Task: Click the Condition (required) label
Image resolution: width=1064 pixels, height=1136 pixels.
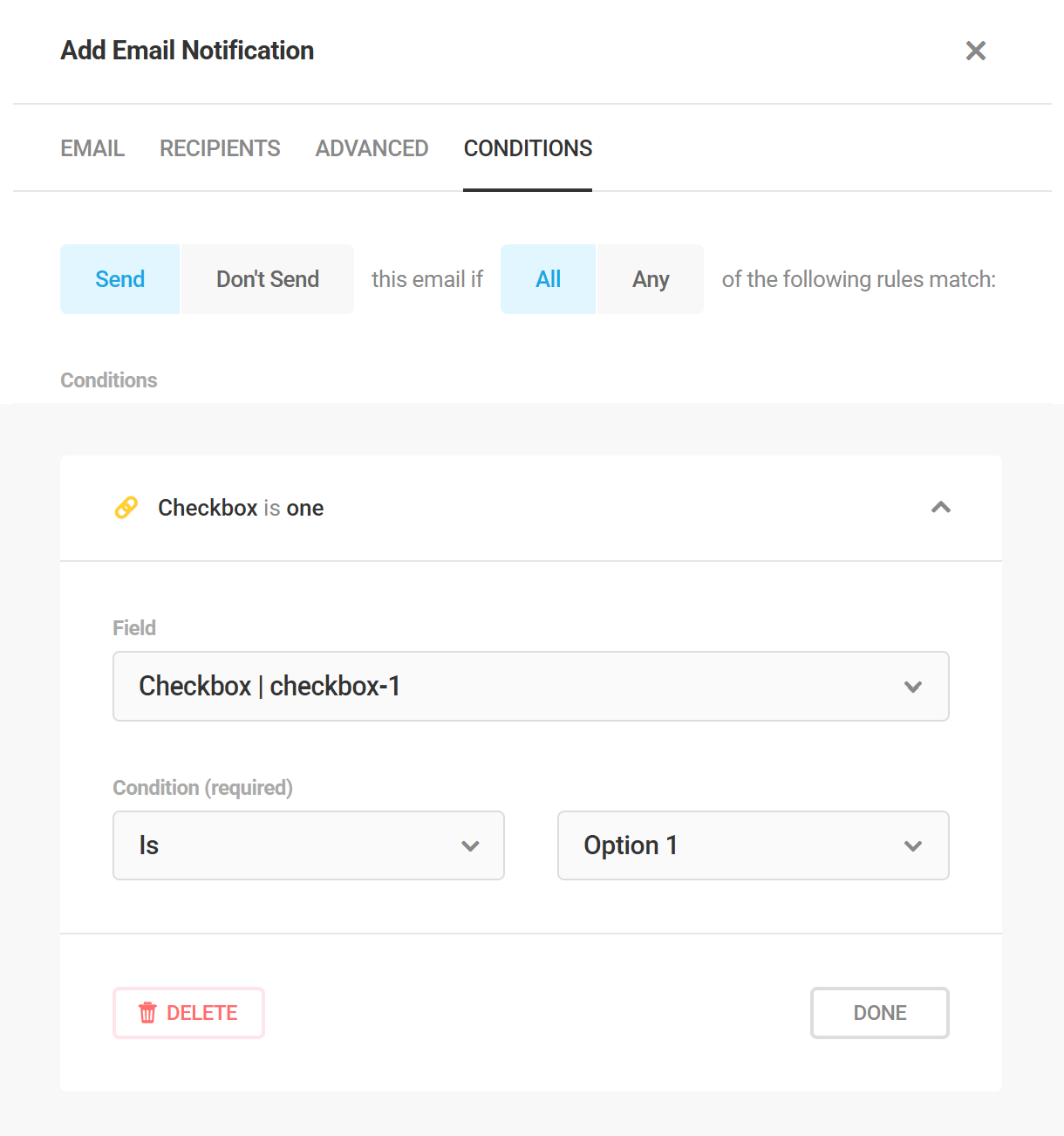Action: point(202,788)
